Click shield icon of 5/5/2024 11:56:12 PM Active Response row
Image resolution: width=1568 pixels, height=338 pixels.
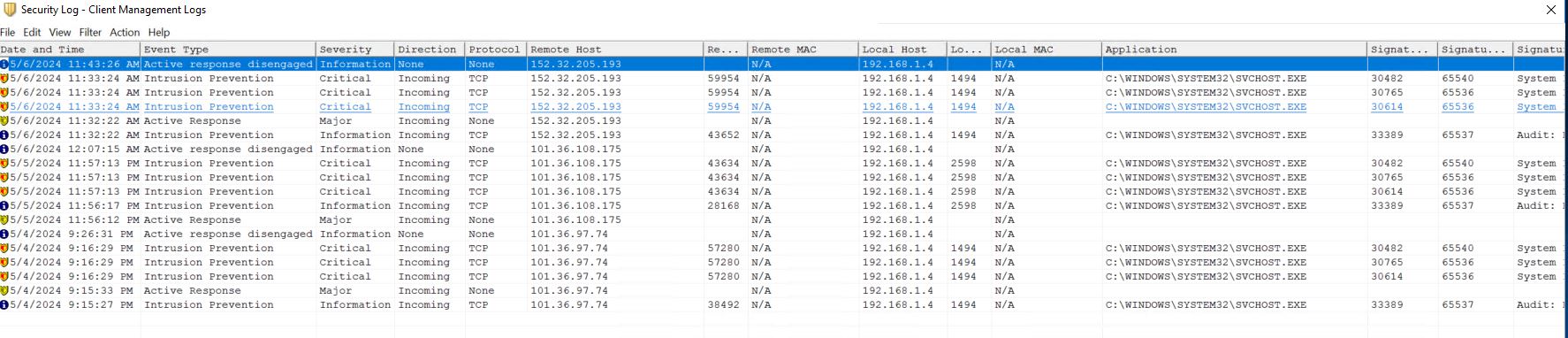(x=4, y=220)
